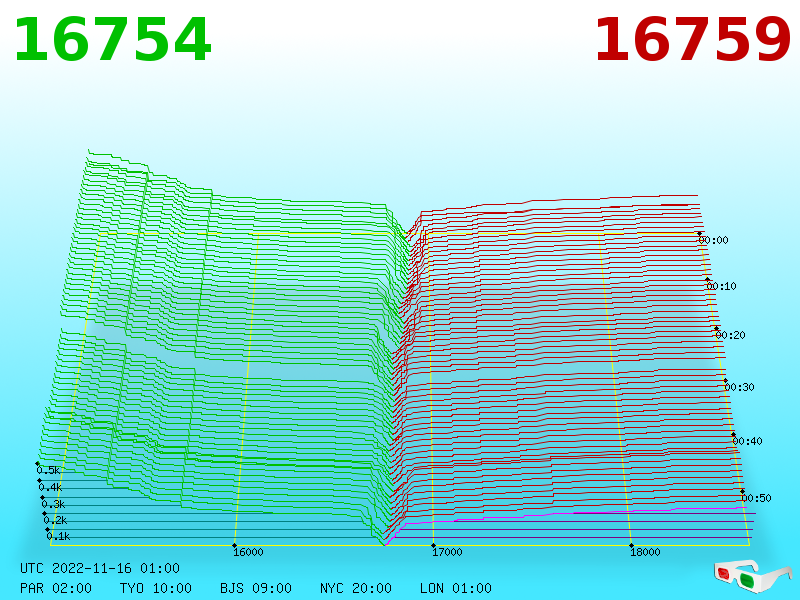Click the 0.5k volume axis label
The height and width of the screenshot is (600, 800).
[48, 470]
